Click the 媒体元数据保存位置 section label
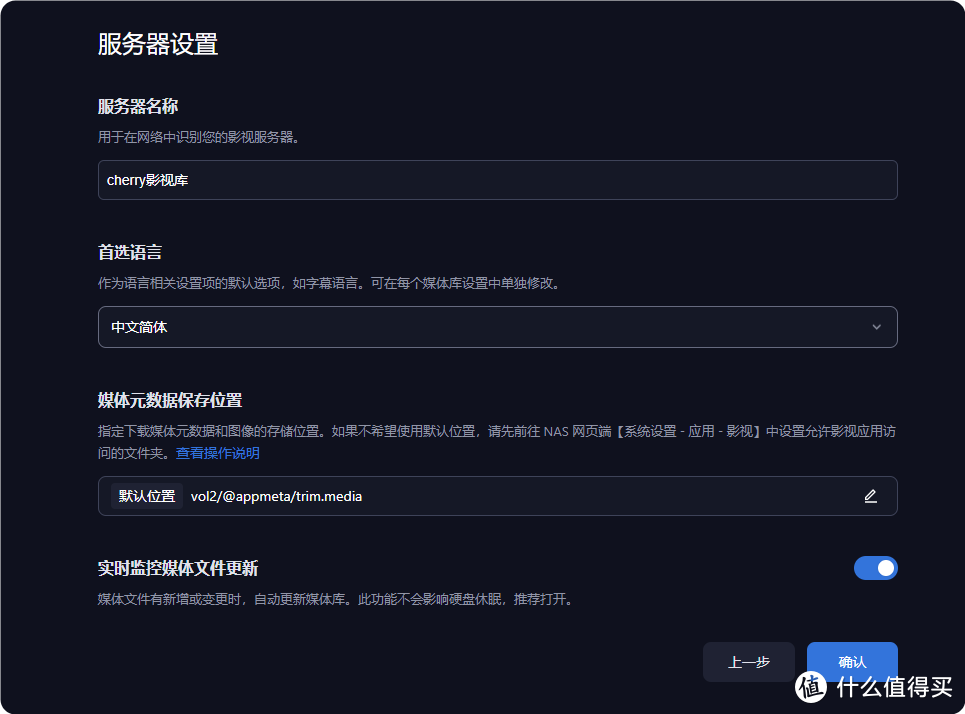Viewport: 965px width, 714px height. 170,400
